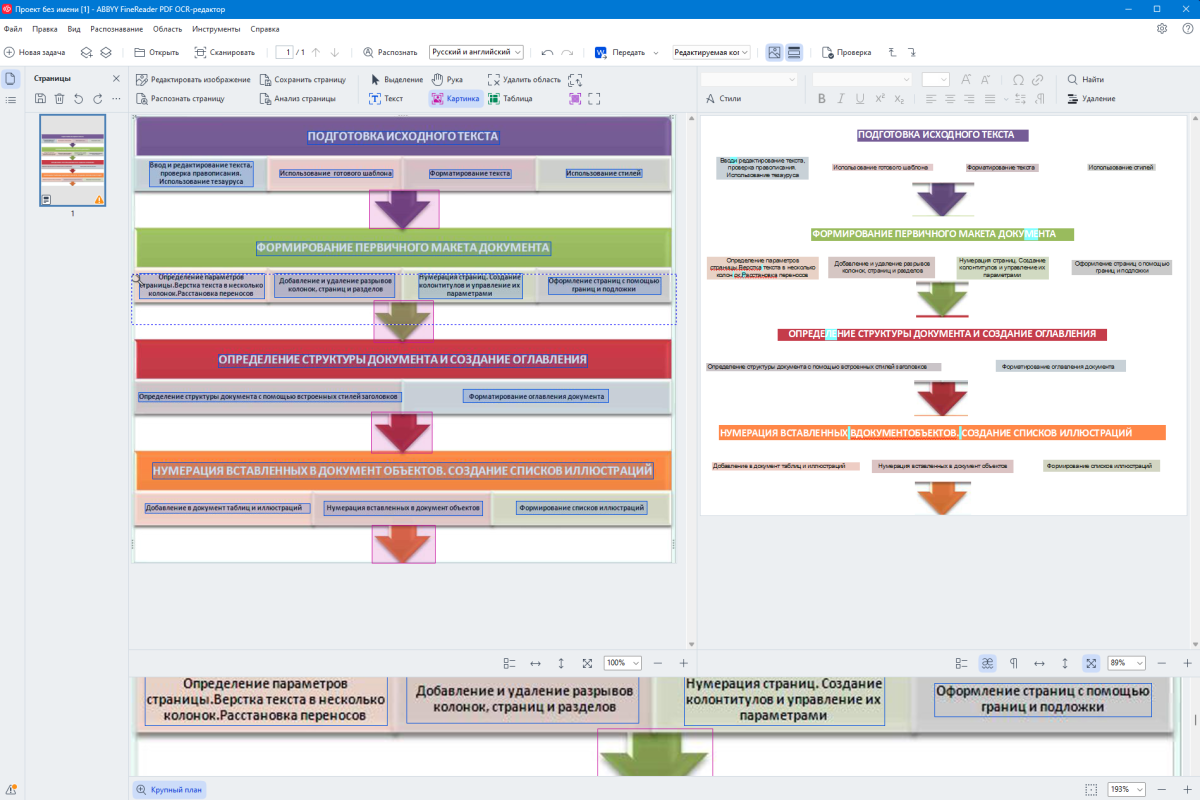The image size is (1200, 800).
Task: Select the Картинка (Picture) area tool
Action: [456, 99]
